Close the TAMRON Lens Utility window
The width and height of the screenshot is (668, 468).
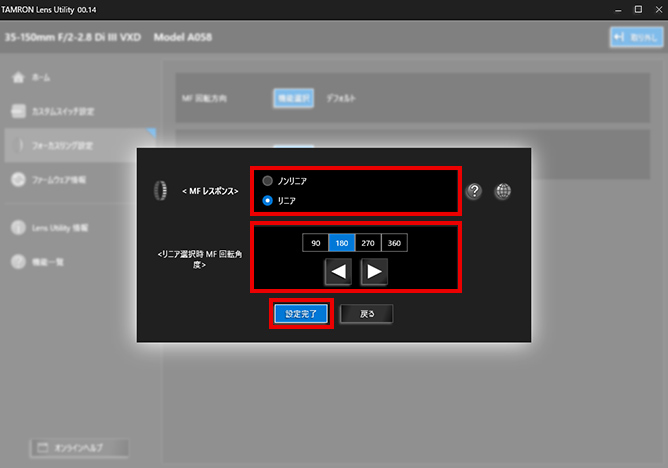(x=659, y=9)
